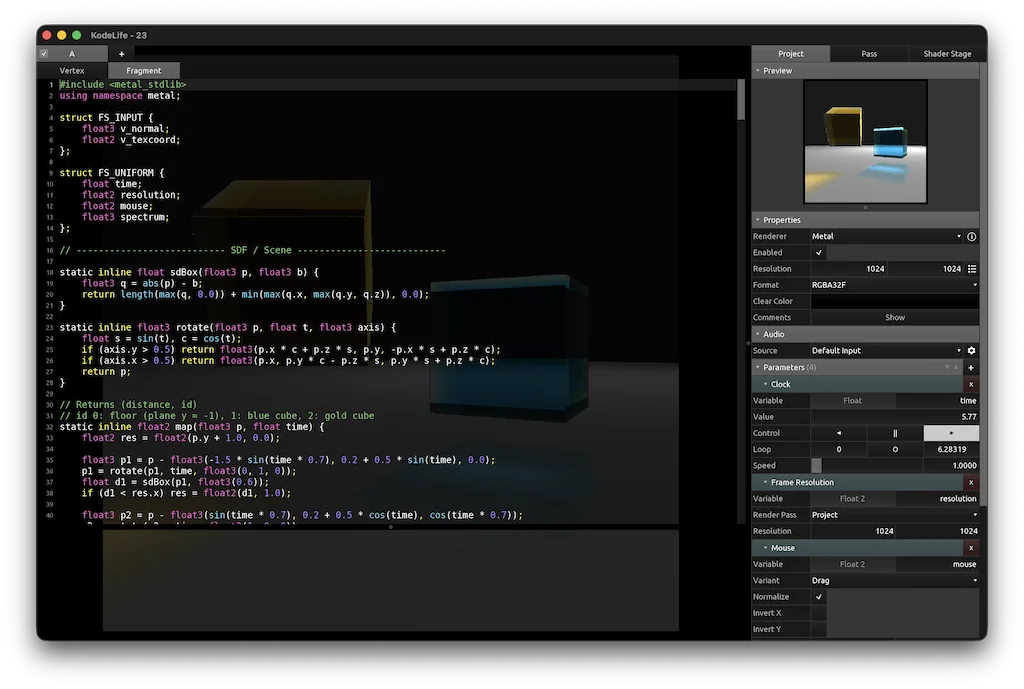The width and height of the screenshot is (1024, 689).
Task: Switch to the Pass tab
Action: (869, 54)
